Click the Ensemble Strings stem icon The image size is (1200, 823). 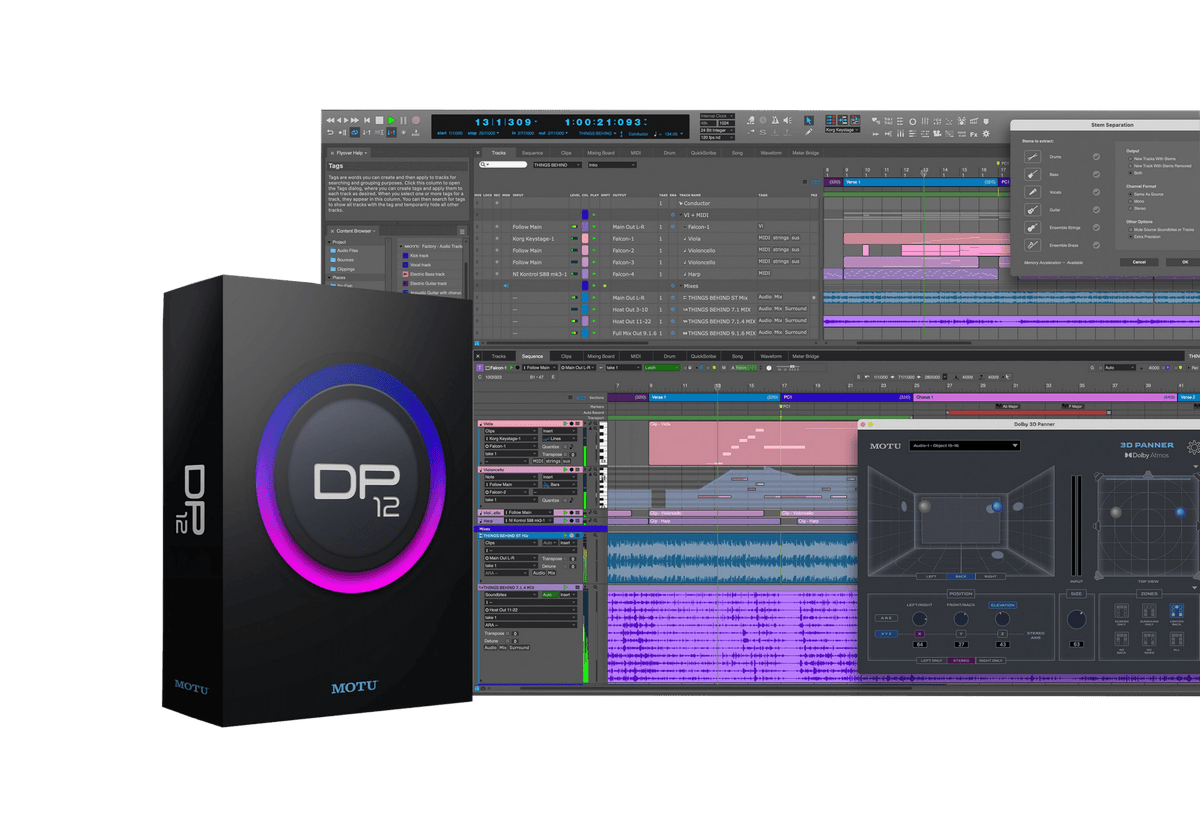click(x=1033, y=228)
